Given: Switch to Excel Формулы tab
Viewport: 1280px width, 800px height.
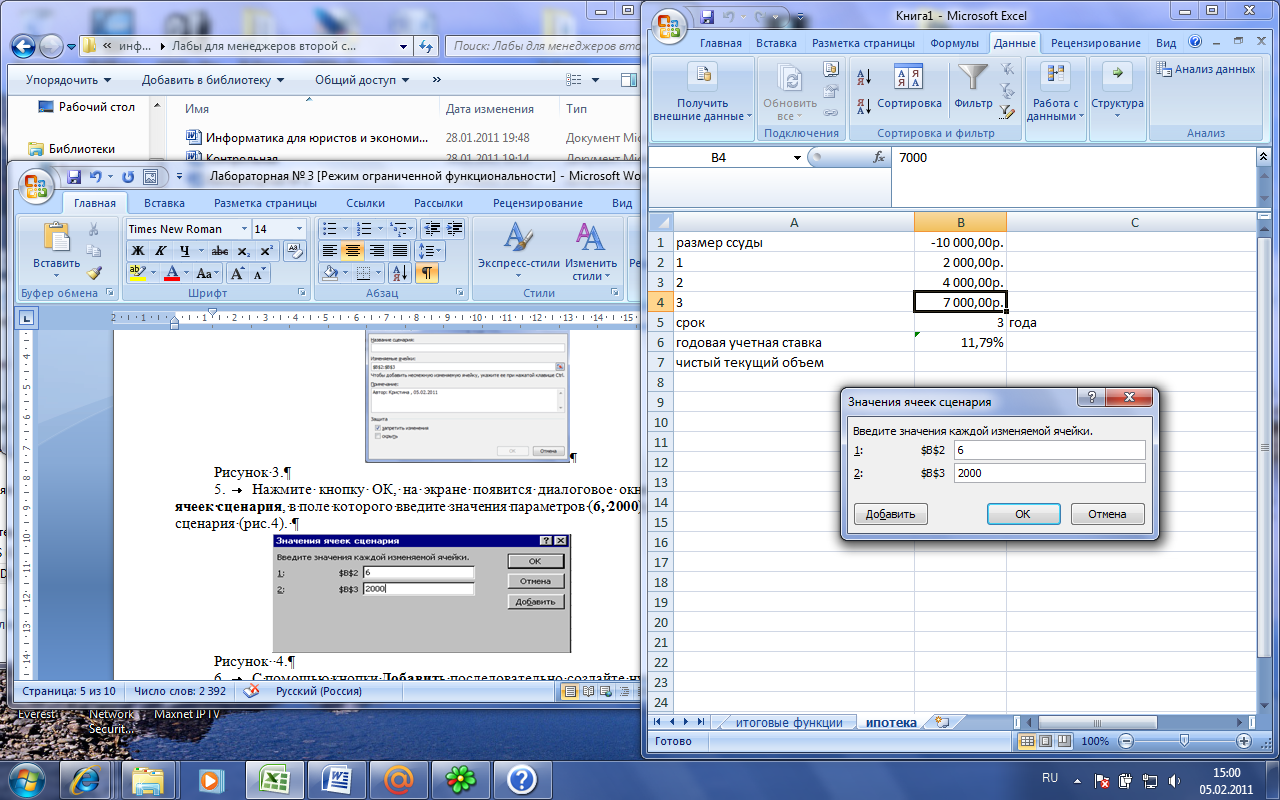Looking at the screenshot, I should pos(954,43).
